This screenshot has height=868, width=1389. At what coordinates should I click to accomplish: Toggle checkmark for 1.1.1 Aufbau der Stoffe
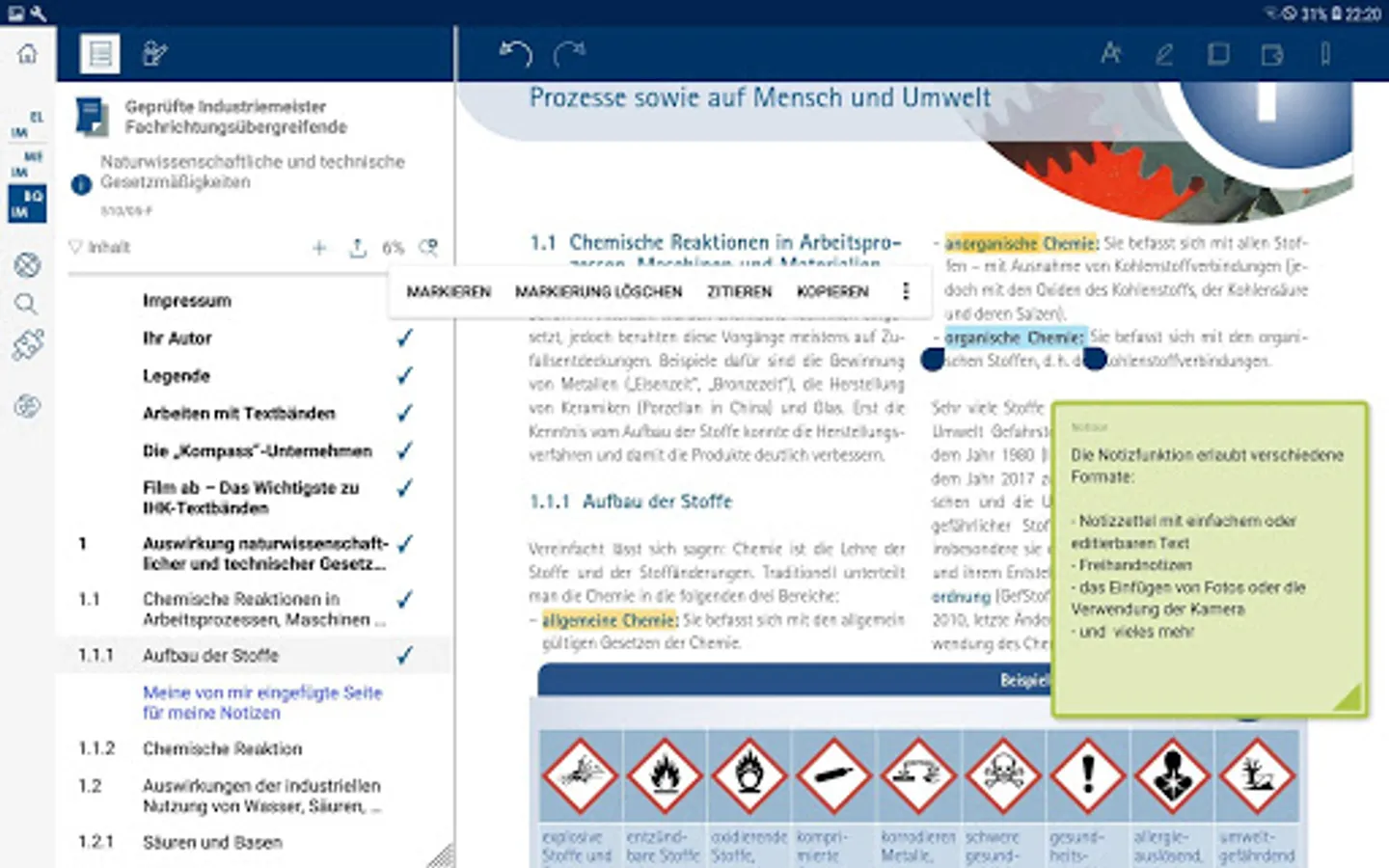click(405, 656)
